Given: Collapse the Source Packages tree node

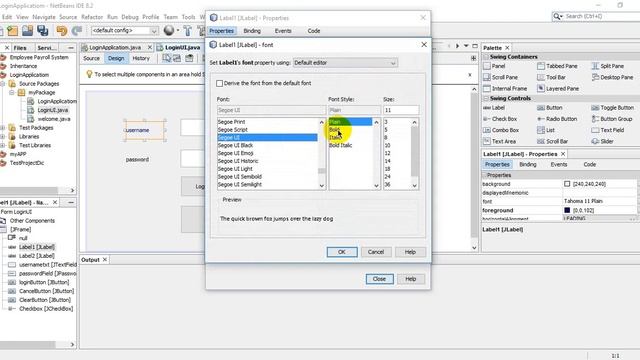Looking at the screenshot, I should click(2, 83).
